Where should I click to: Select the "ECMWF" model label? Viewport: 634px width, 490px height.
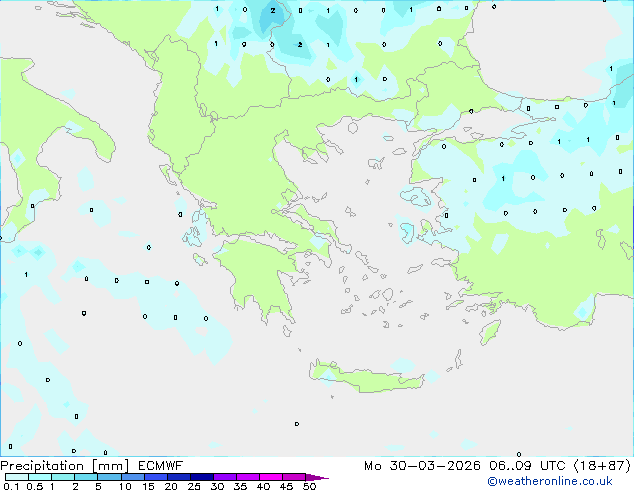coord(161,466)
